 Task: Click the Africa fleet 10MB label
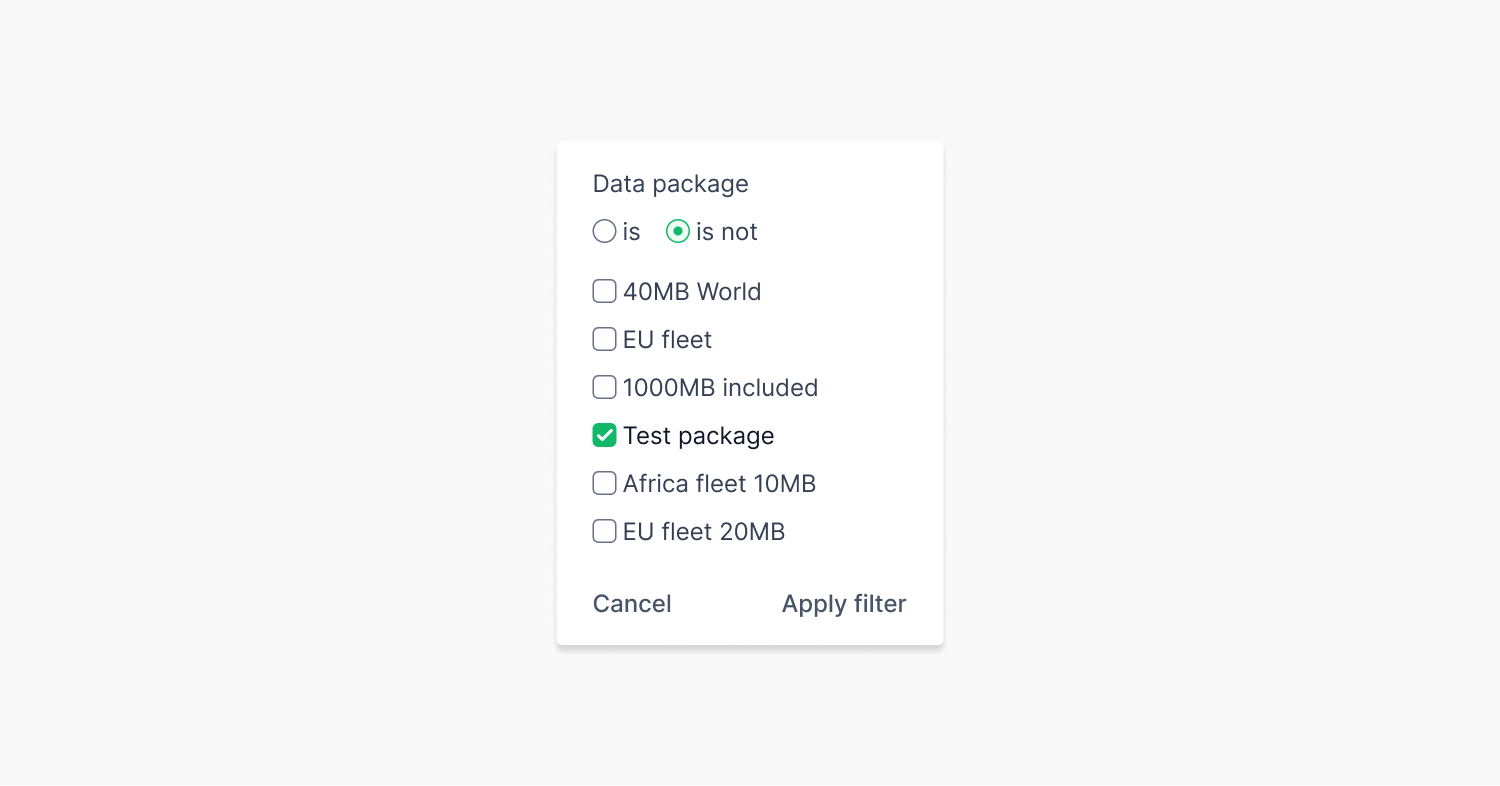tap(719, 483)
